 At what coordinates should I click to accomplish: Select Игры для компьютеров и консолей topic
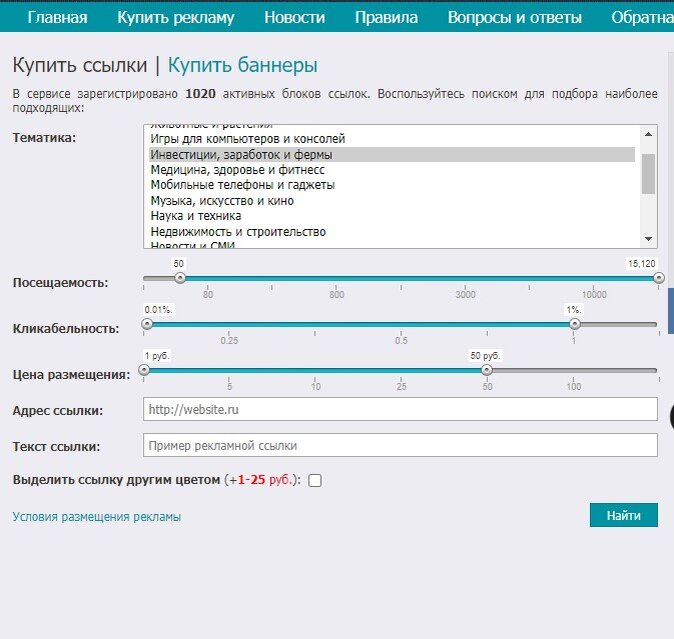pyautogui.click(x=392, y=139)
